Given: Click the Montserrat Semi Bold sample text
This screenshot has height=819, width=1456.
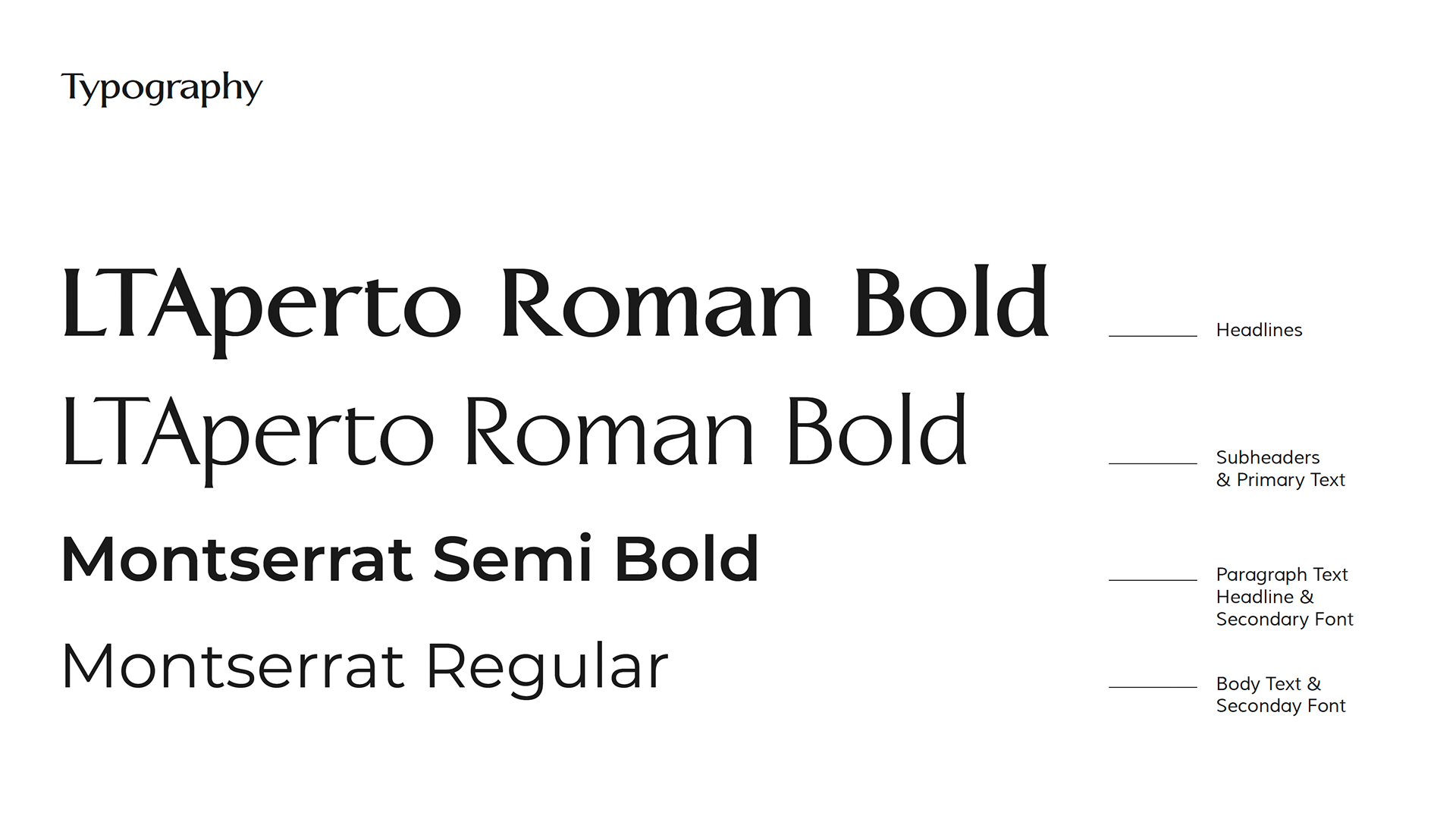Looking at the screenshot, I should [409, 560].
